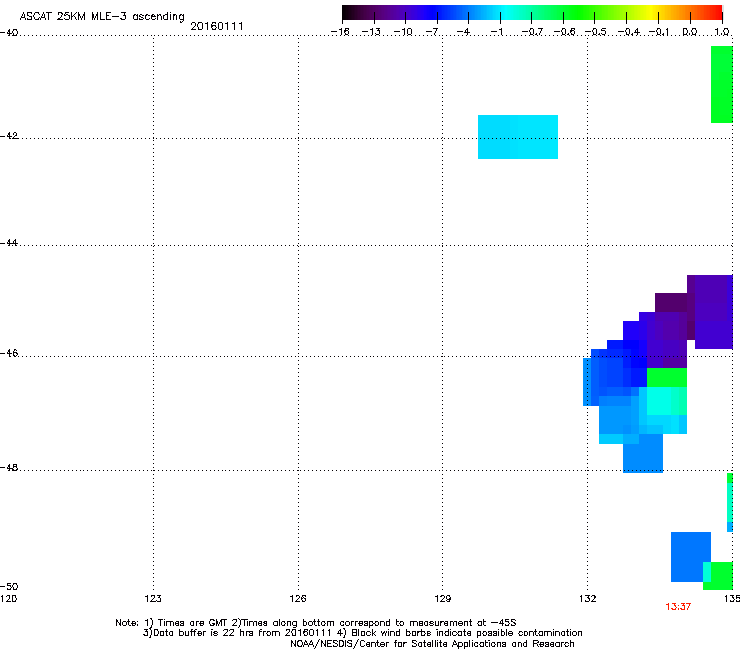Click the -13 label on the color scale
740x650 pixels.
coord(371,32)
